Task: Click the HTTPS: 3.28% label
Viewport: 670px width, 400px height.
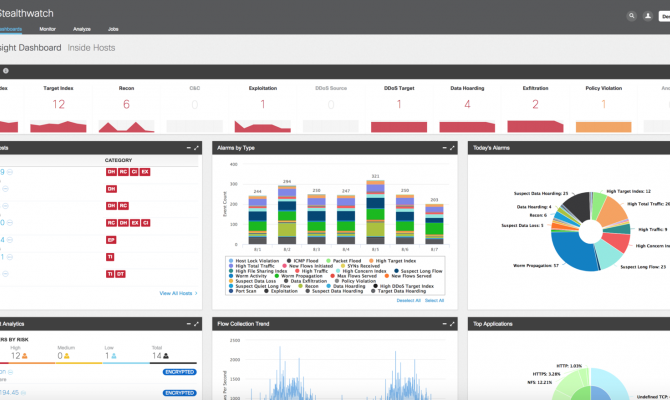Action: tap(547, 374)
